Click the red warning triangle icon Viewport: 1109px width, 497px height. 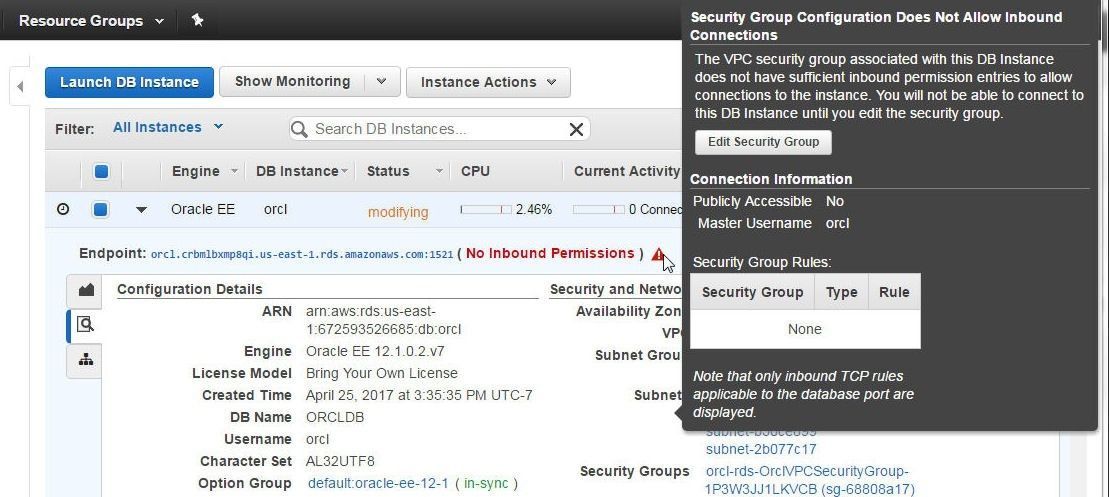658,254
